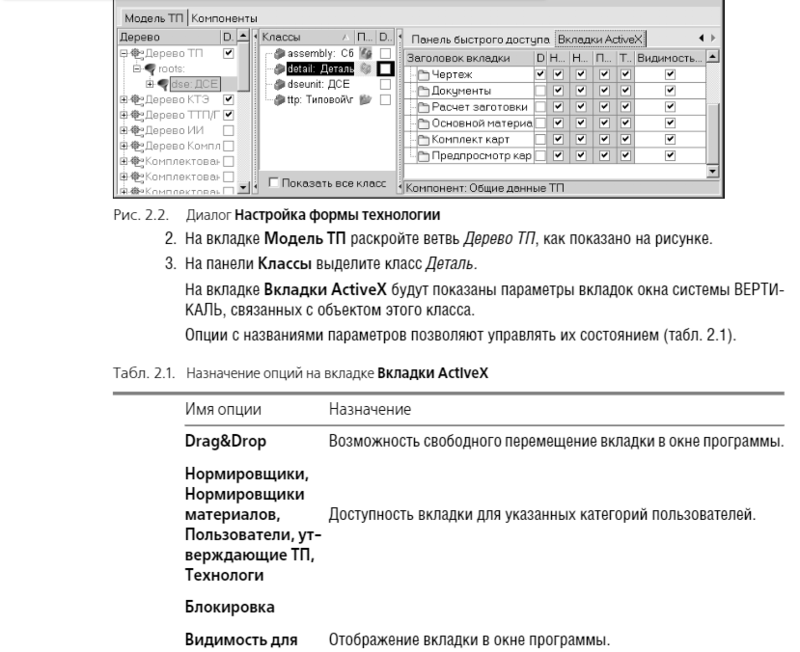
Task: Click the funnel icon beside roots:
Action: (150, 69)
